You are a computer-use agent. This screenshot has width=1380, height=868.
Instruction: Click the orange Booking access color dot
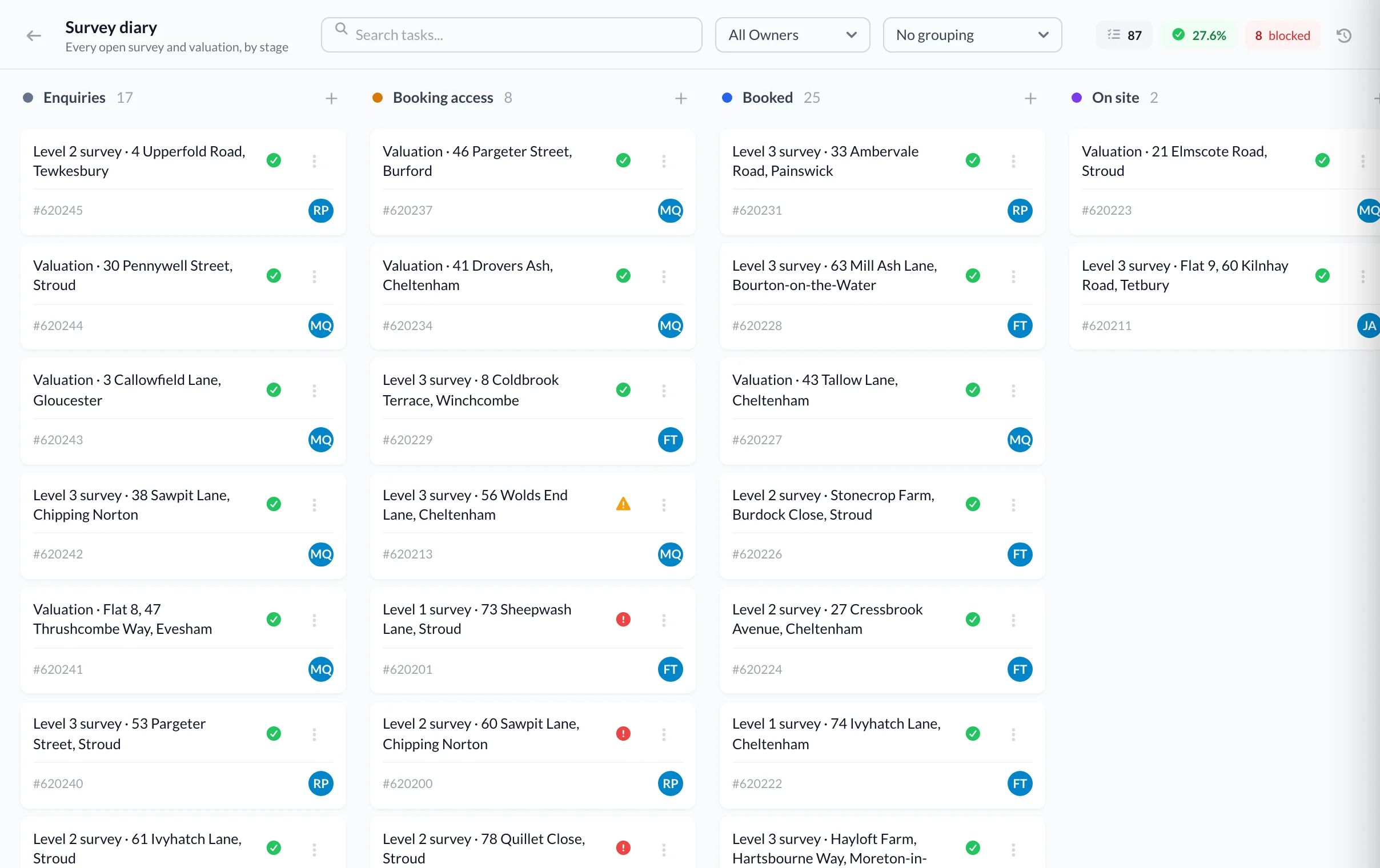(x=377, y=98)
